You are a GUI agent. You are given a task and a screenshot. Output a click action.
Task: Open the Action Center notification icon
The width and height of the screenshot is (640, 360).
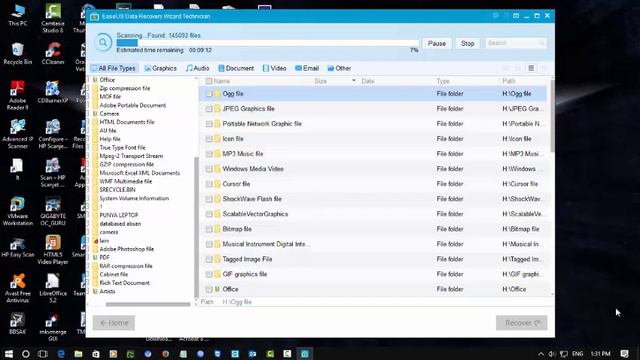tap(624, 353)
